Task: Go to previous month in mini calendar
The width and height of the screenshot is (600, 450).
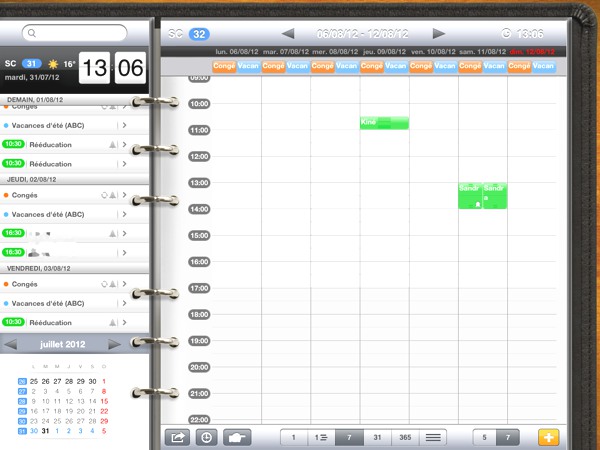Action: 11,344
